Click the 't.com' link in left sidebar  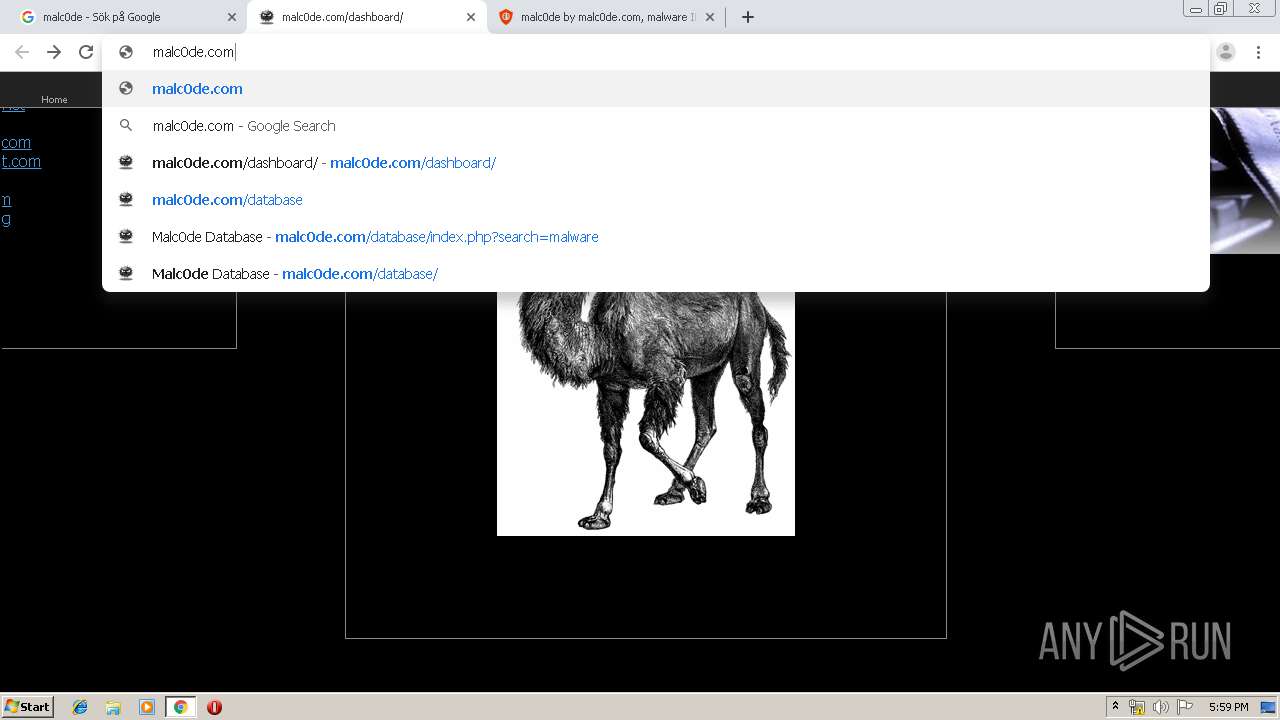coord(21,161)
